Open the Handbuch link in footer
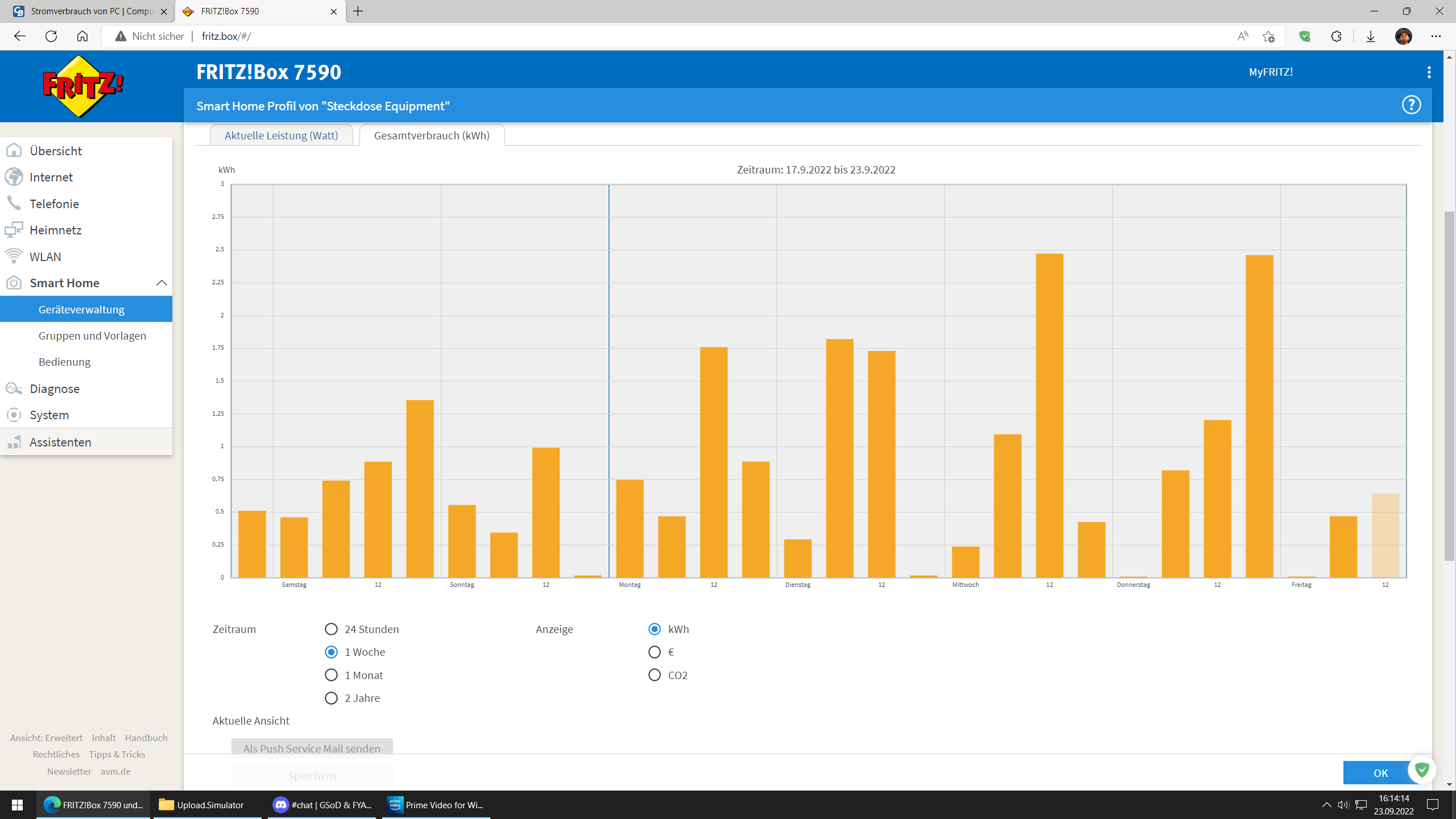 point(146,738)
